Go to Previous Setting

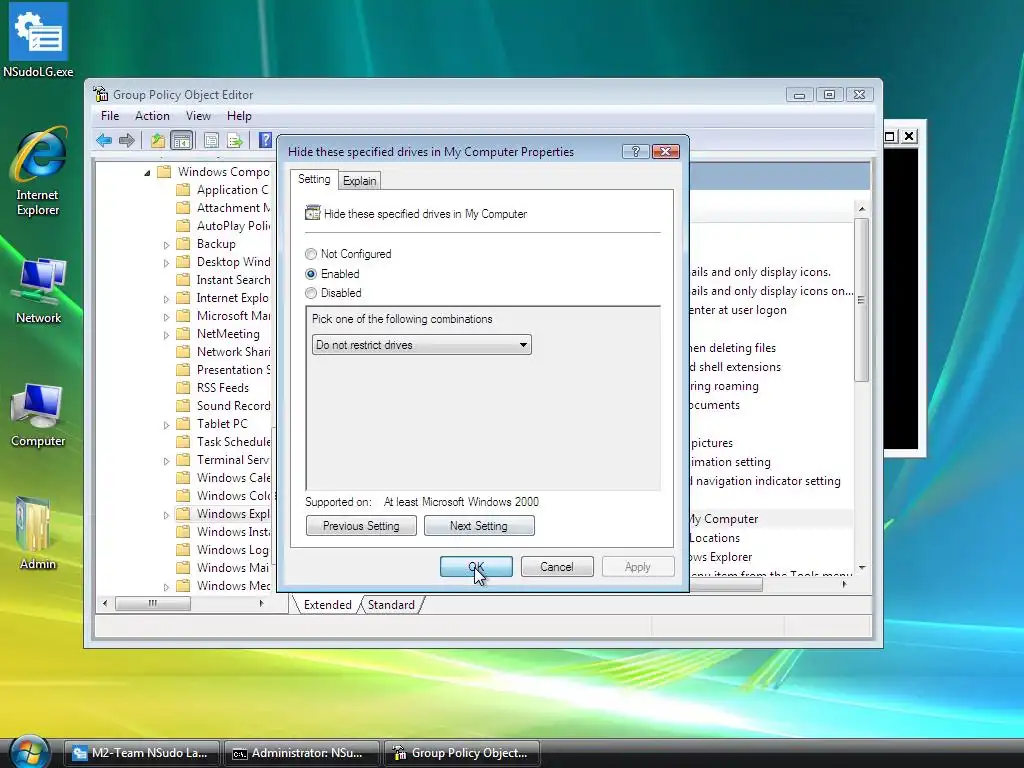point(361,526)
